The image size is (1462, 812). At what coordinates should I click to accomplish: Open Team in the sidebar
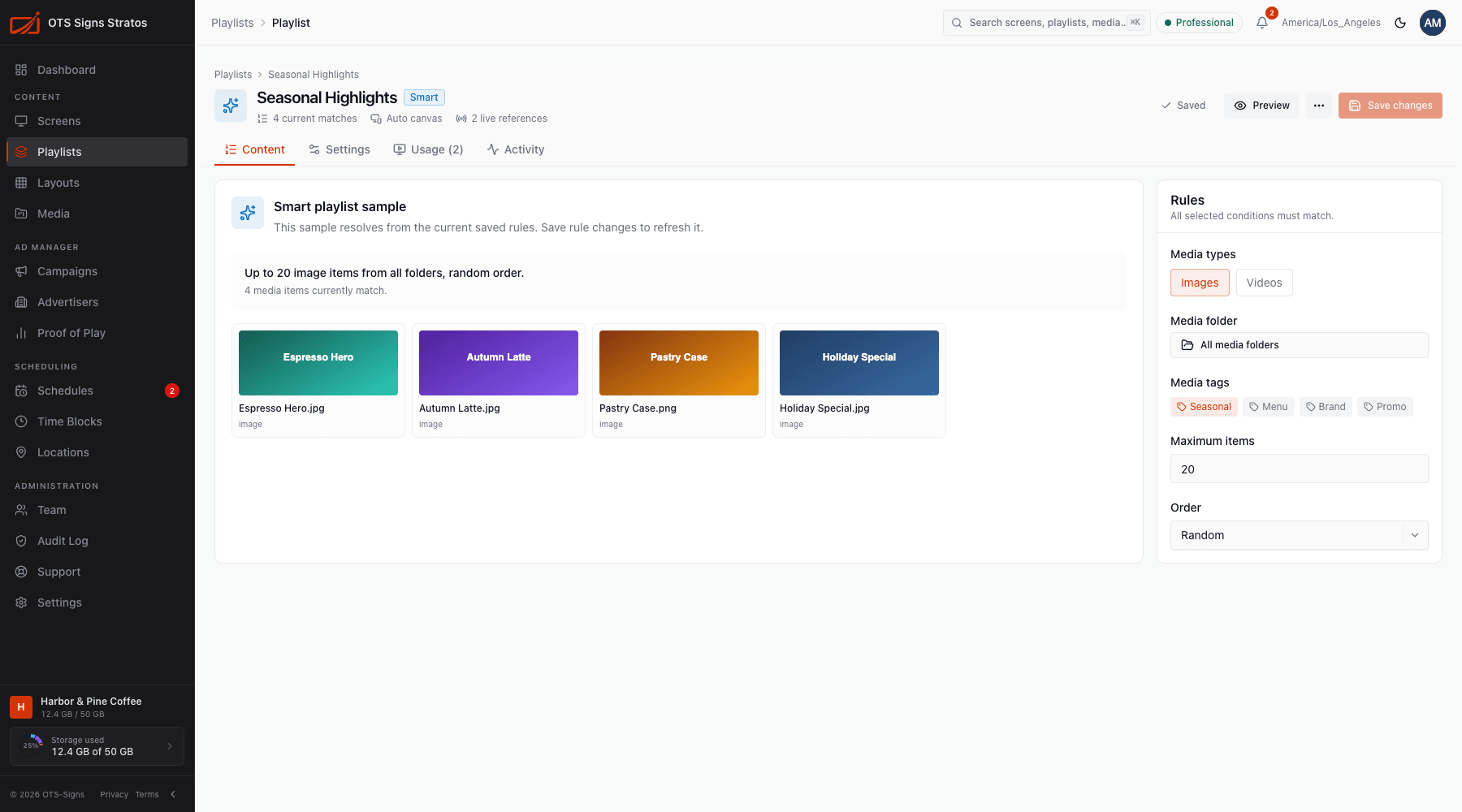(x=97, y=510)
